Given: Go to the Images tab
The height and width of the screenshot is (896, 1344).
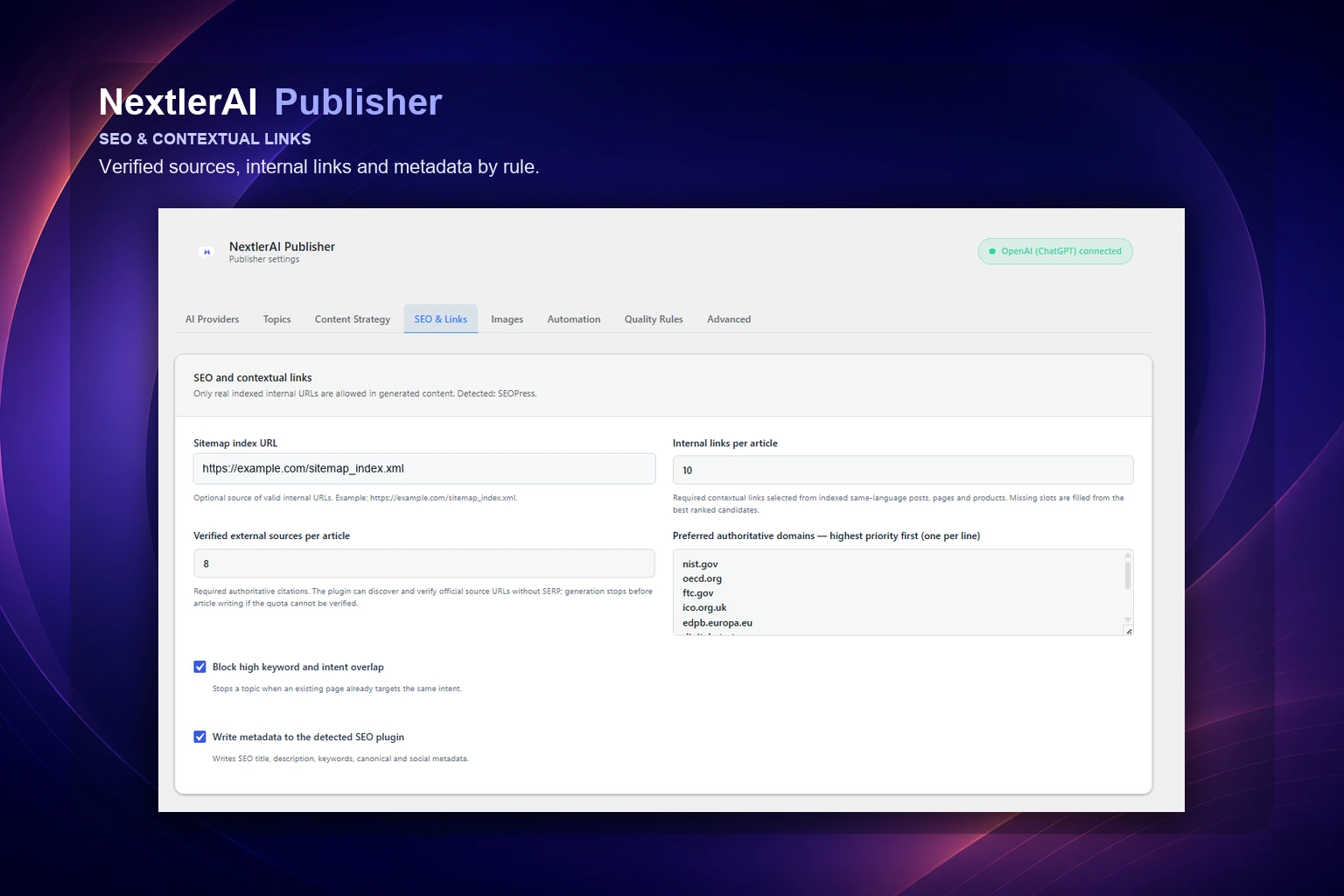Looking at the screenshot, I should (507, 319).
